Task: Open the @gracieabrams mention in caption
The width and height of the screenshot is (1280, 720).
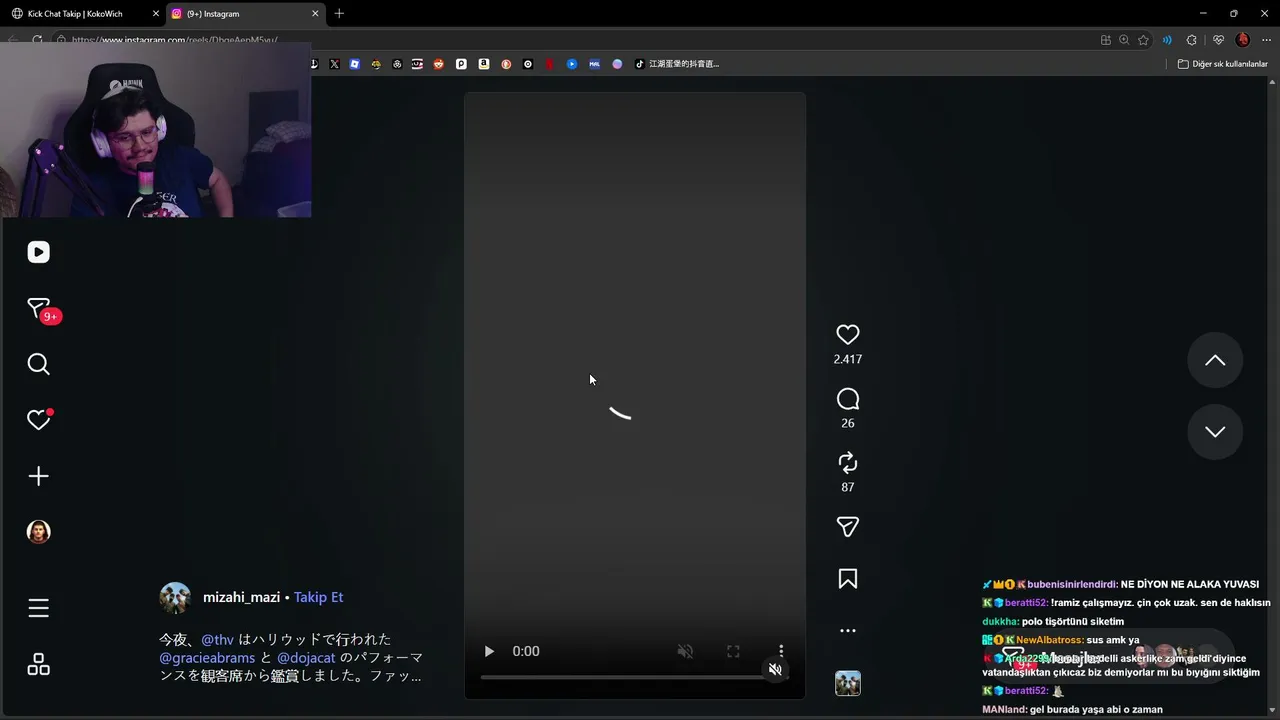Action: [x=207, y=658]
